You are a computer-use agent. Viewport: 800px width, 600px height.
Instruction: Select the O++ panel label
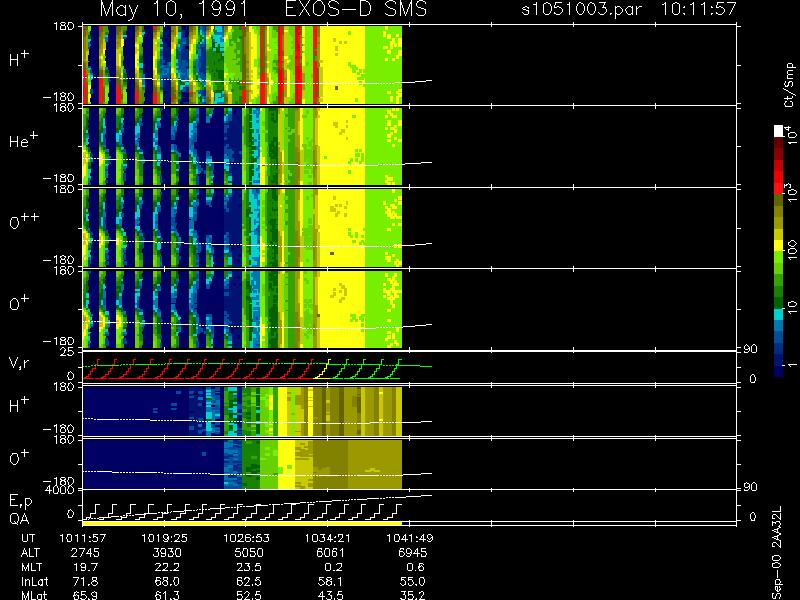pyautogui.click(x=24, y=221)
